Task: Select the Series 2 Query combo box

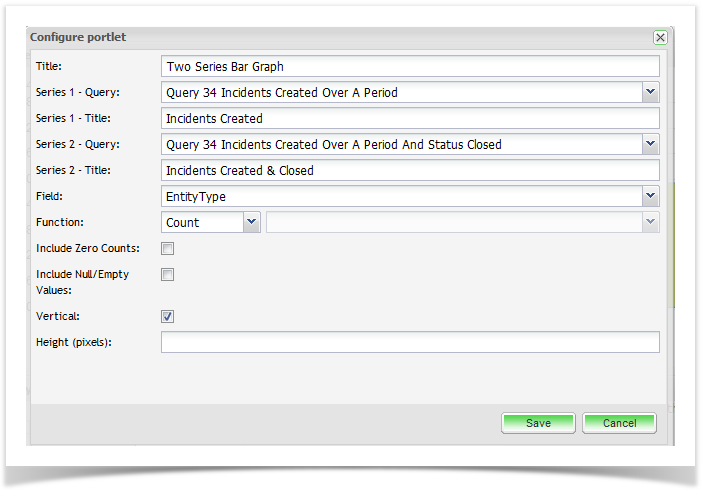Action: click(401, 145)
